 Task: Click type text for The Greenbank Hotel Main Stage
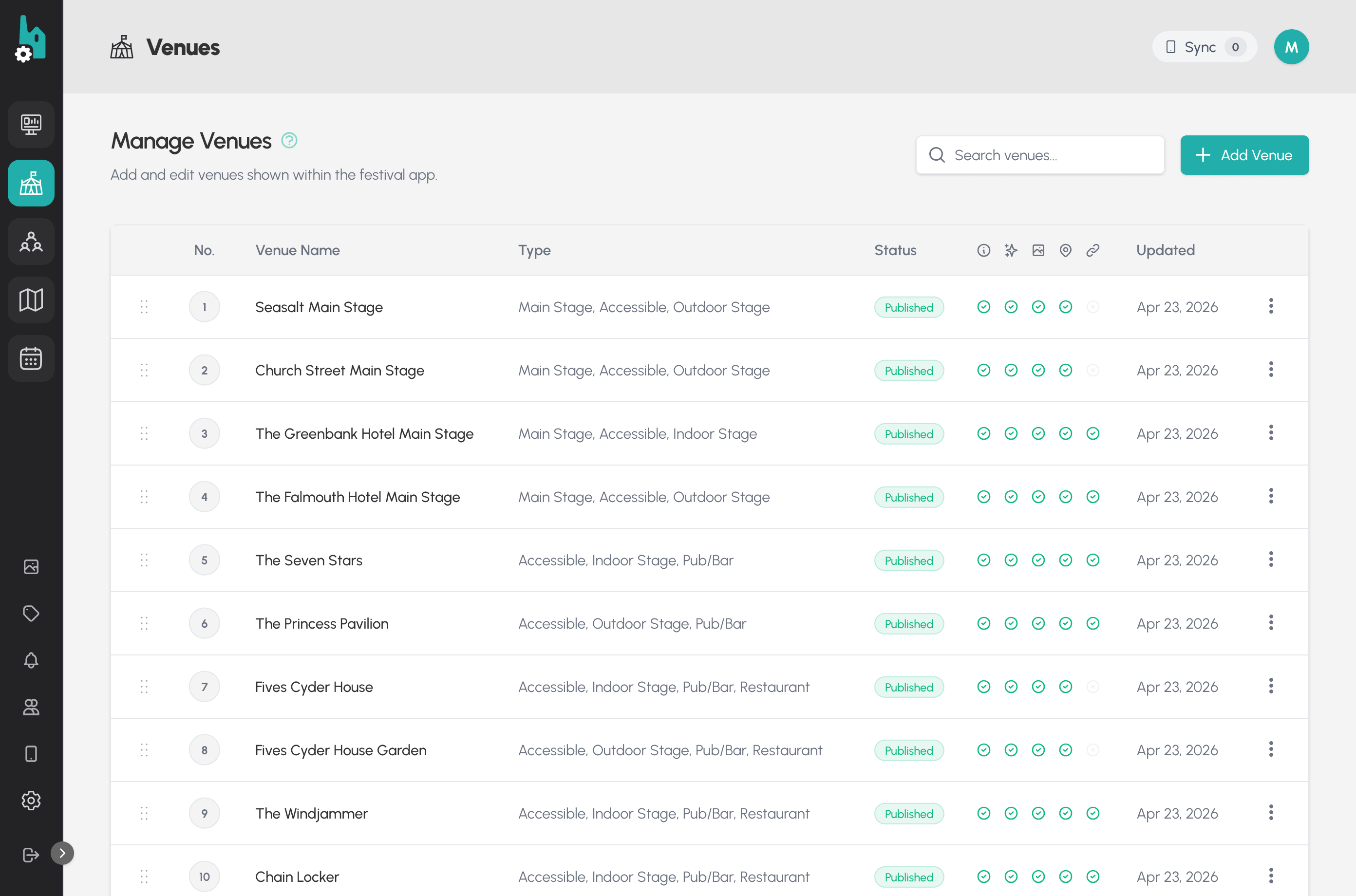[x=637, y=434]
